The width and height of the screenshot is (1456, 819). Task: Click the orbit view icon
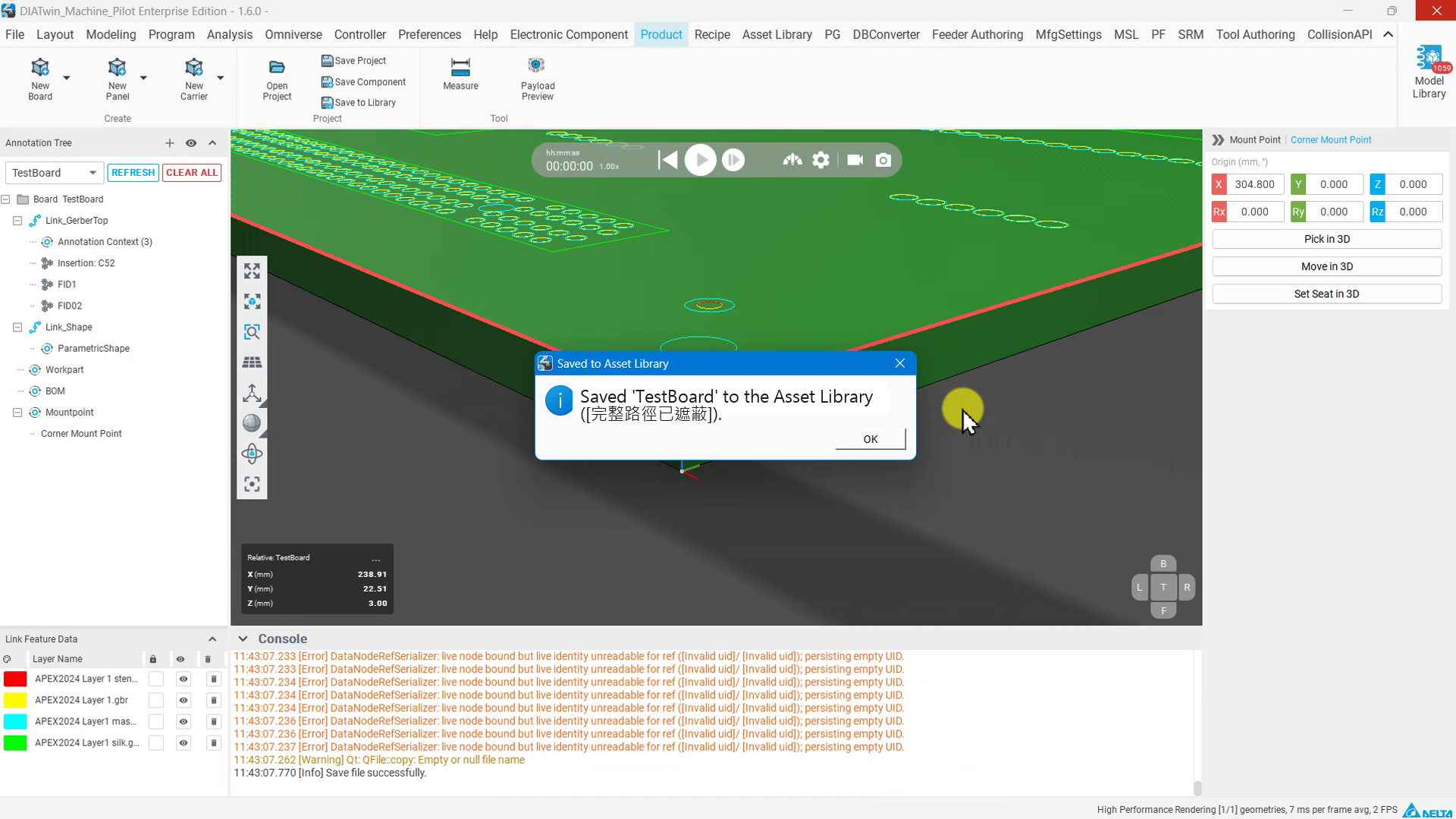pos(252,453)
